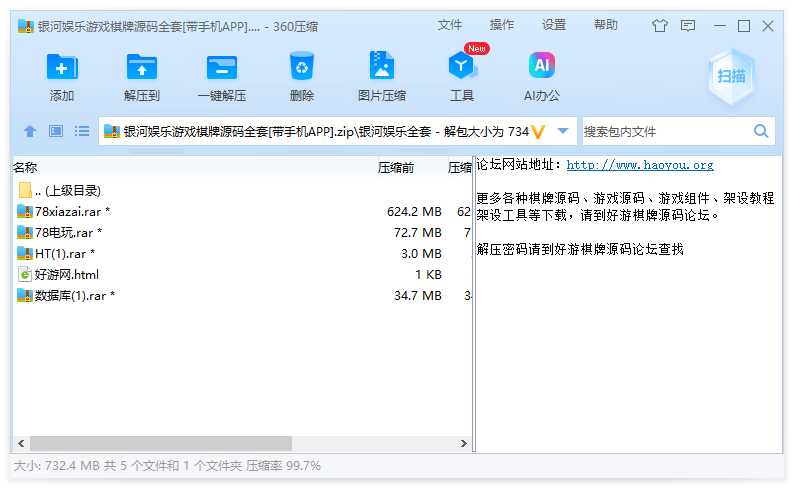Viewport: 794px width, 488px height.
Task: Switch to list view mode
Action: pos(82,131)
